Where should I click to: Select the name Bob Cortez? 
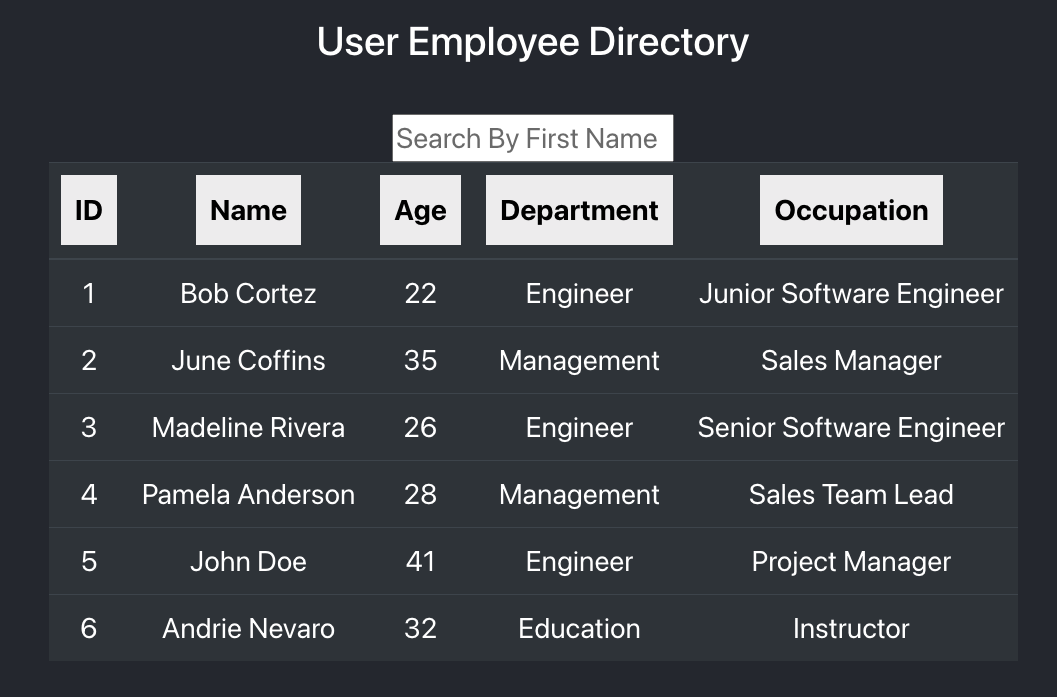(248, 294)
